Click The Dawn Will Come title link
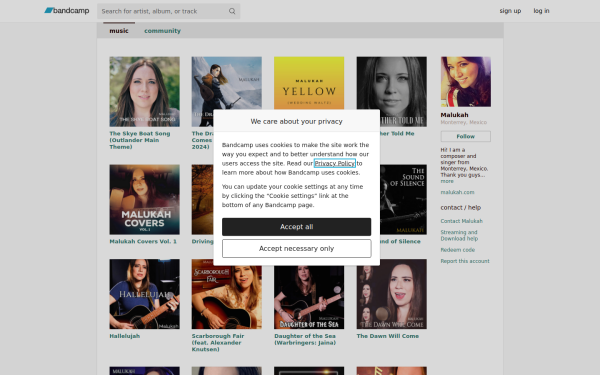600x375 pixels. tap(388, 336)
